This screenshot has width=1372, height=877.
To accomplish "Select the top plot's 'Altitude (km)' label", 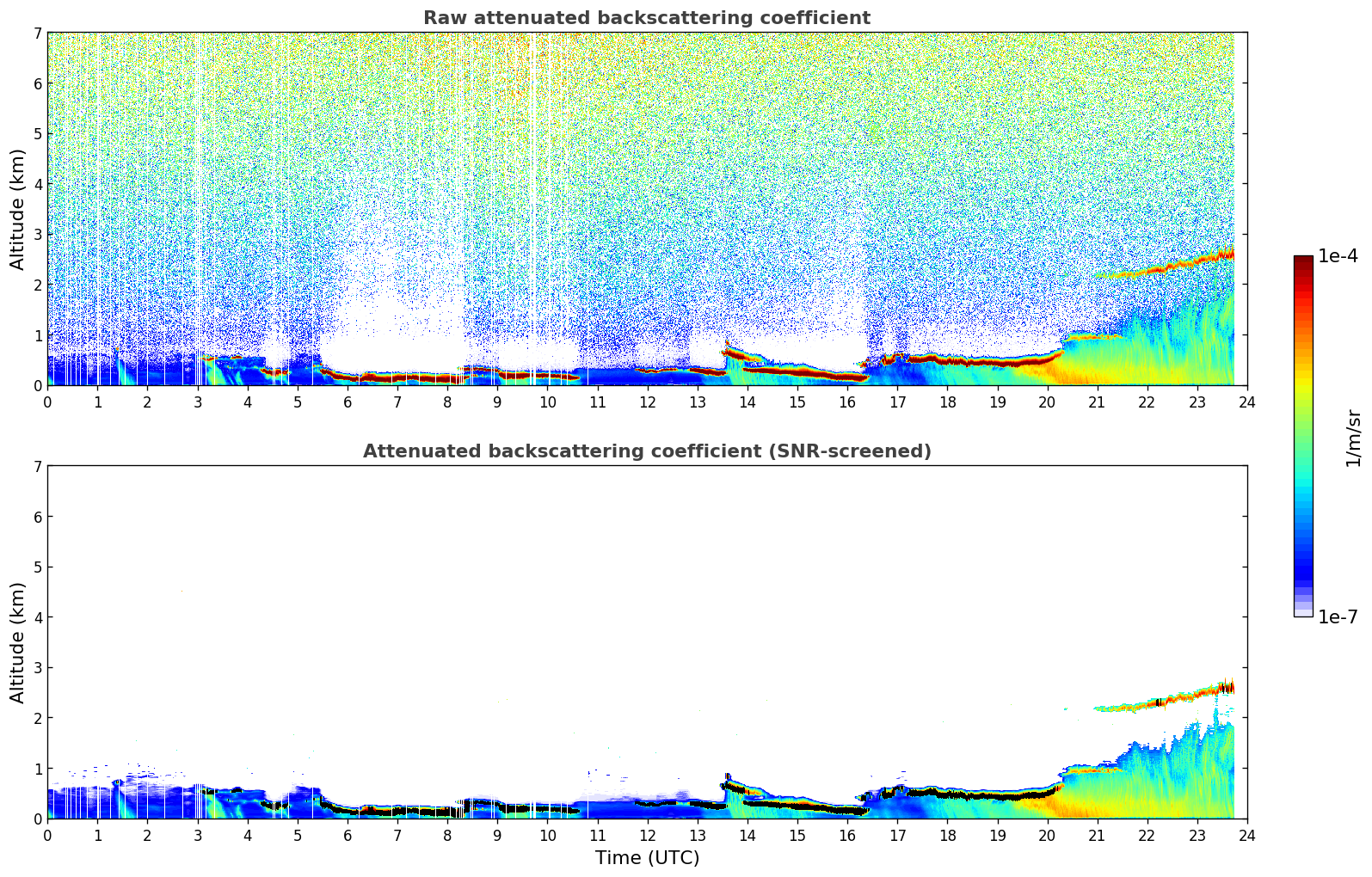I will click(x=18, y=209).
